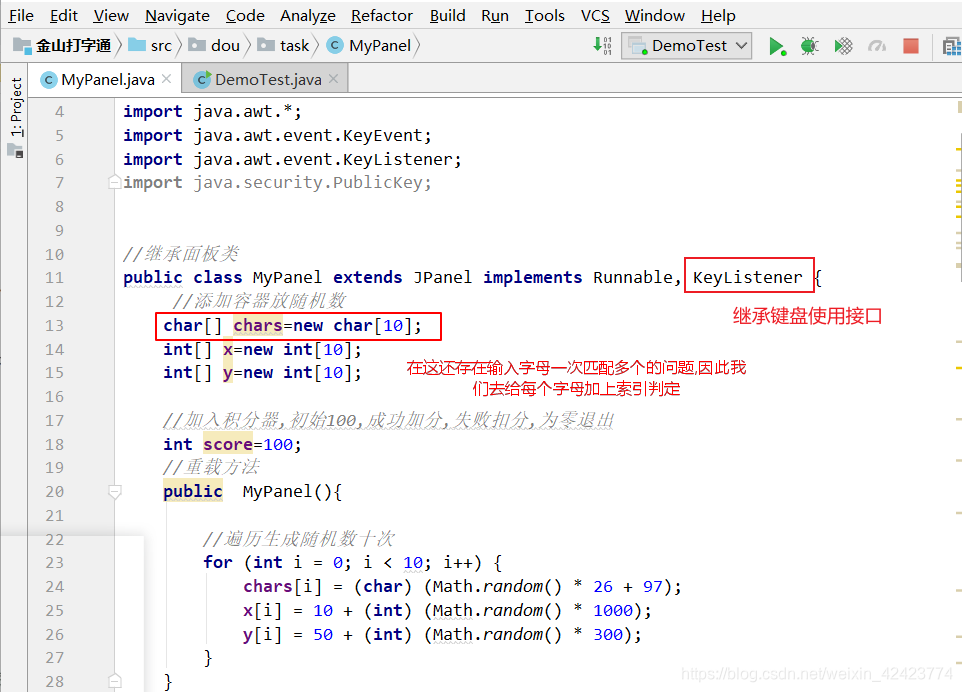The image size is (962, 692).
Task: Click the comment //继承面板类
Action: [x=180, y=253]
